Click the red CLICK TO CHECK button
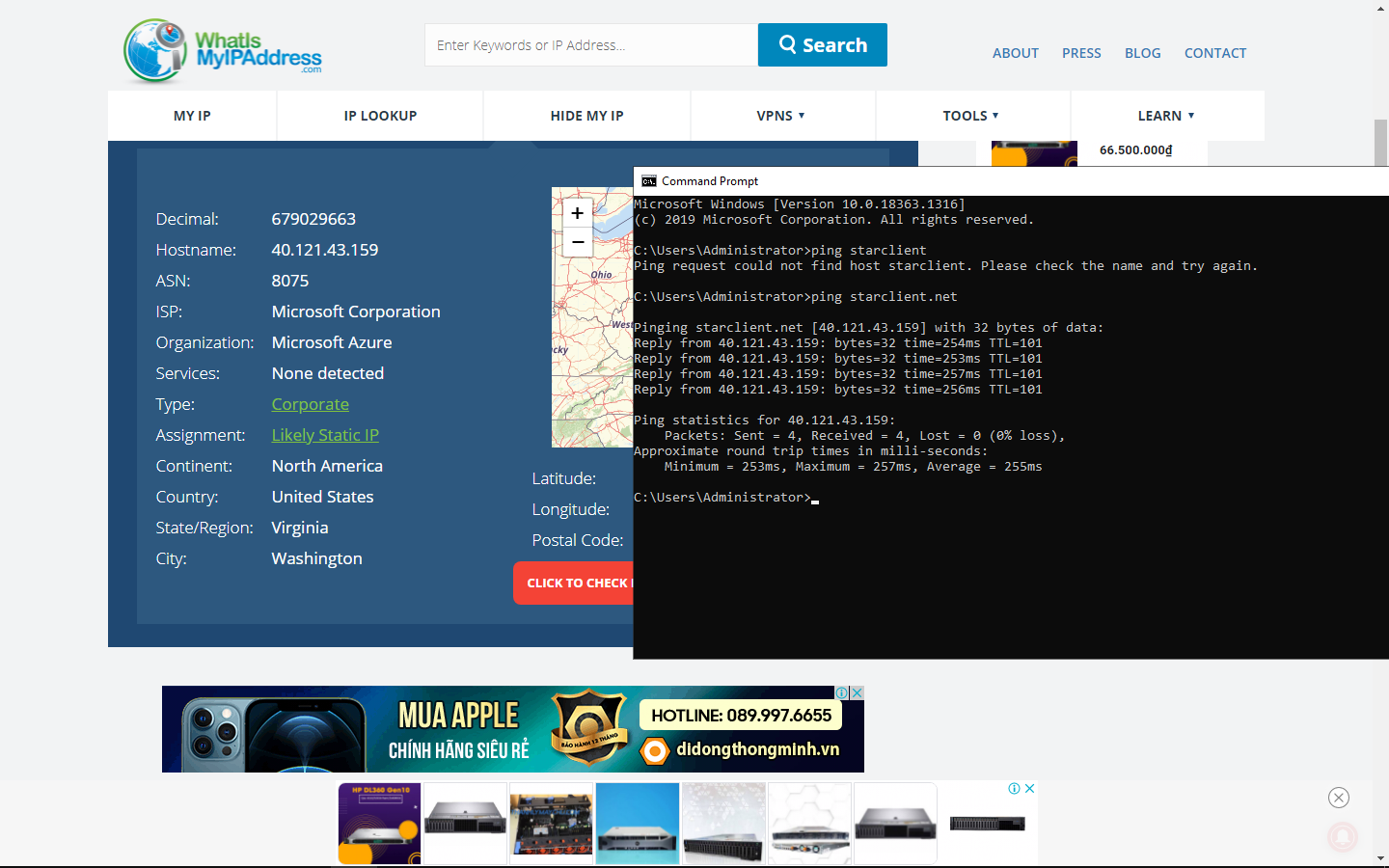This screenshot has width=1389, height=868. [x=573, y=583]
